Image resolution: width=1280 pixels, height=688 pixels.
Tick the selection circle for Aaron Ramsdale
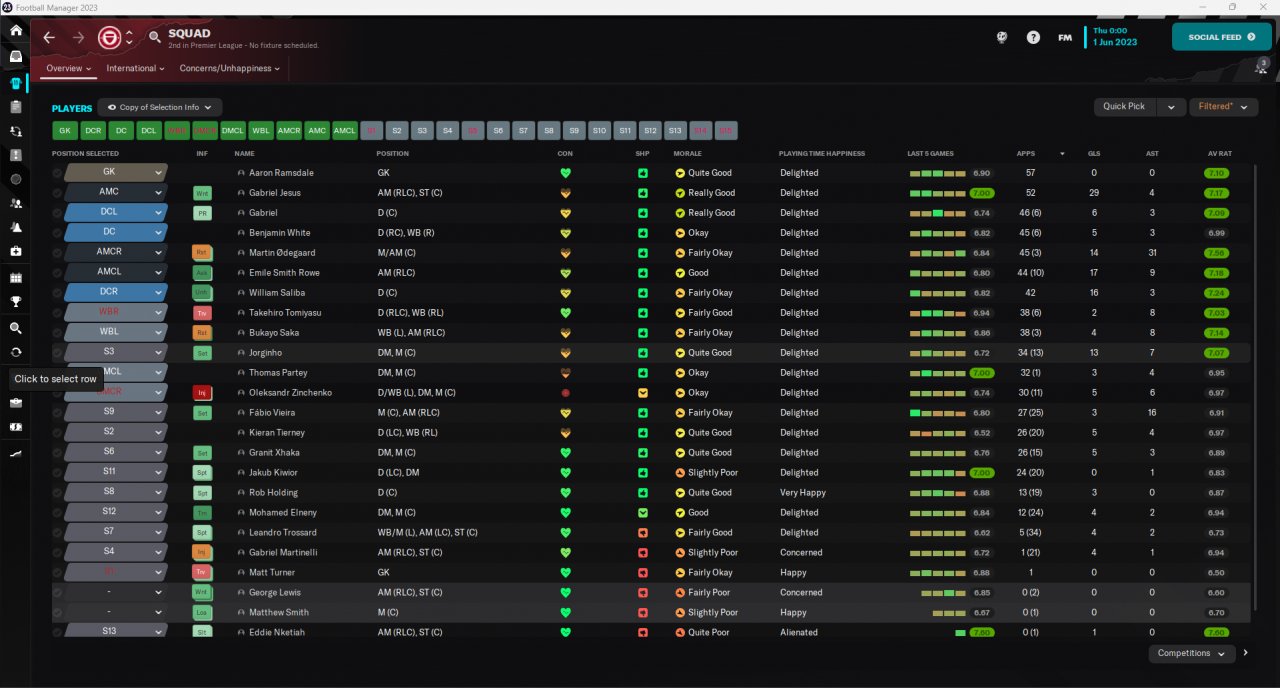(57, 173)
